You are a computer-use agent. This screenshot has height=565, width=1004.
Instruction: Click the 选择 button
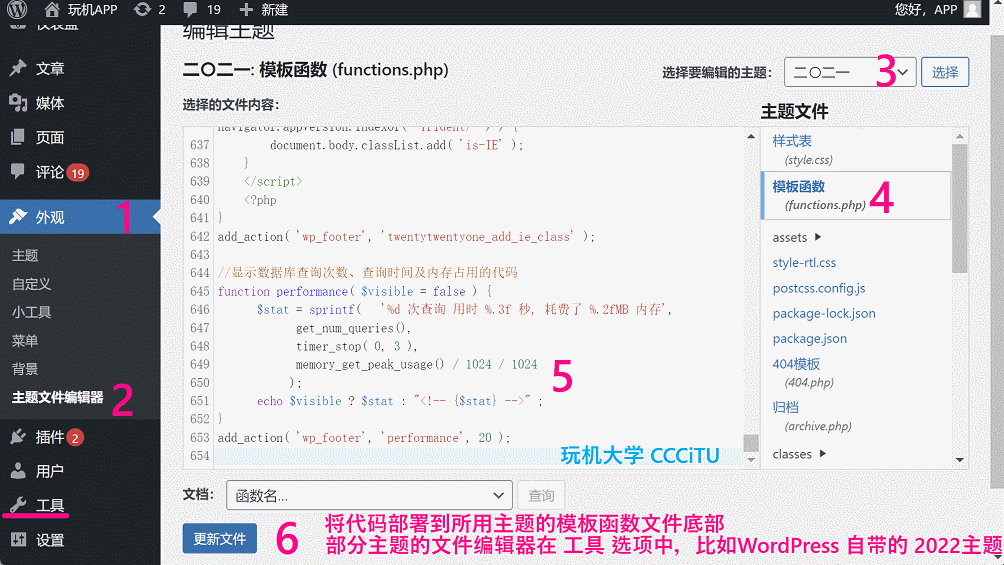(945, 72)
